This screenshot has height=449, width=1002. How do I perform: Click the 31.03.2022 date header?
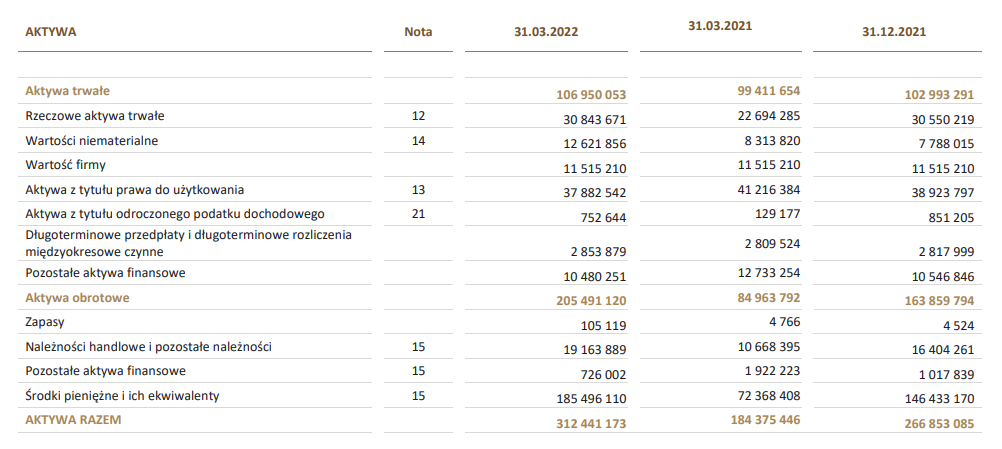point(546,32)
